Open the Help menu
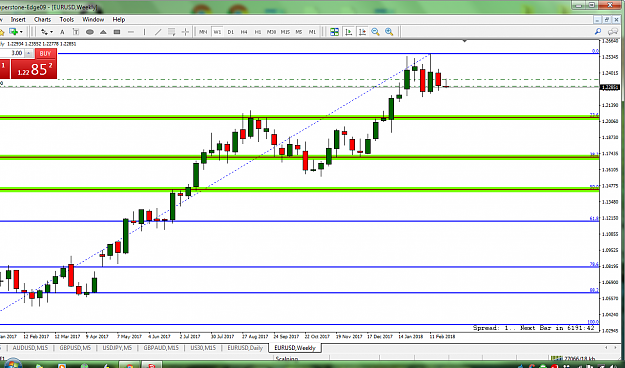 click(118, 19)
